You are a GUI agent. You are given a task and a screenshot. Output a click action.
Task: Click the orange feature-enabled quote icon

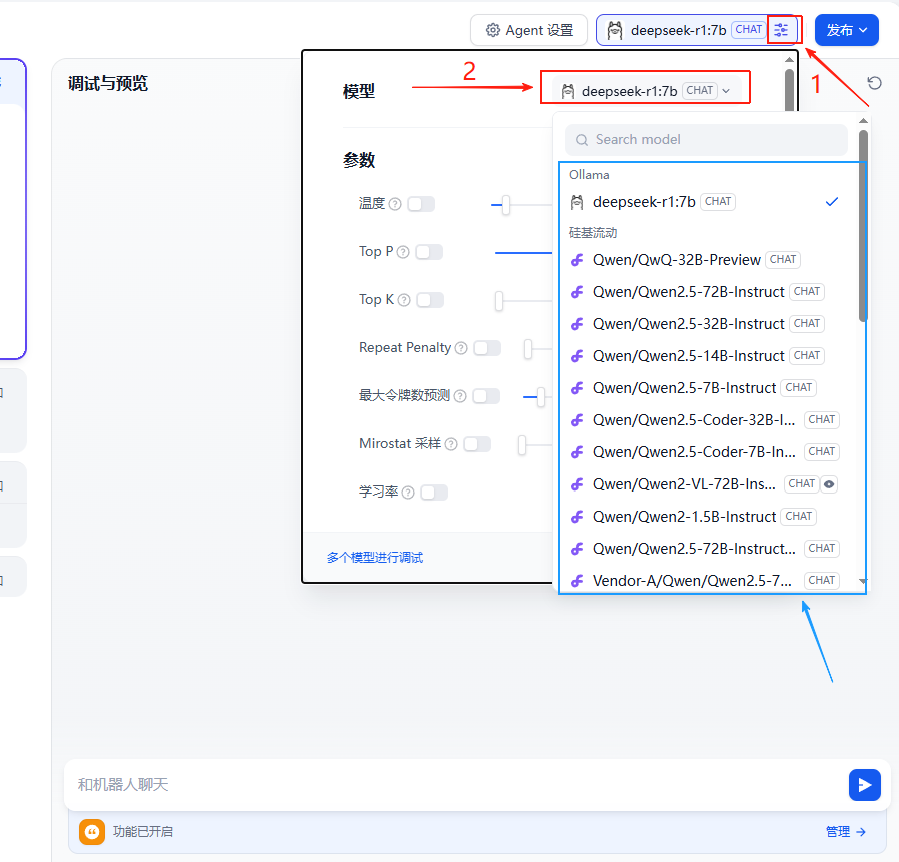92,832
